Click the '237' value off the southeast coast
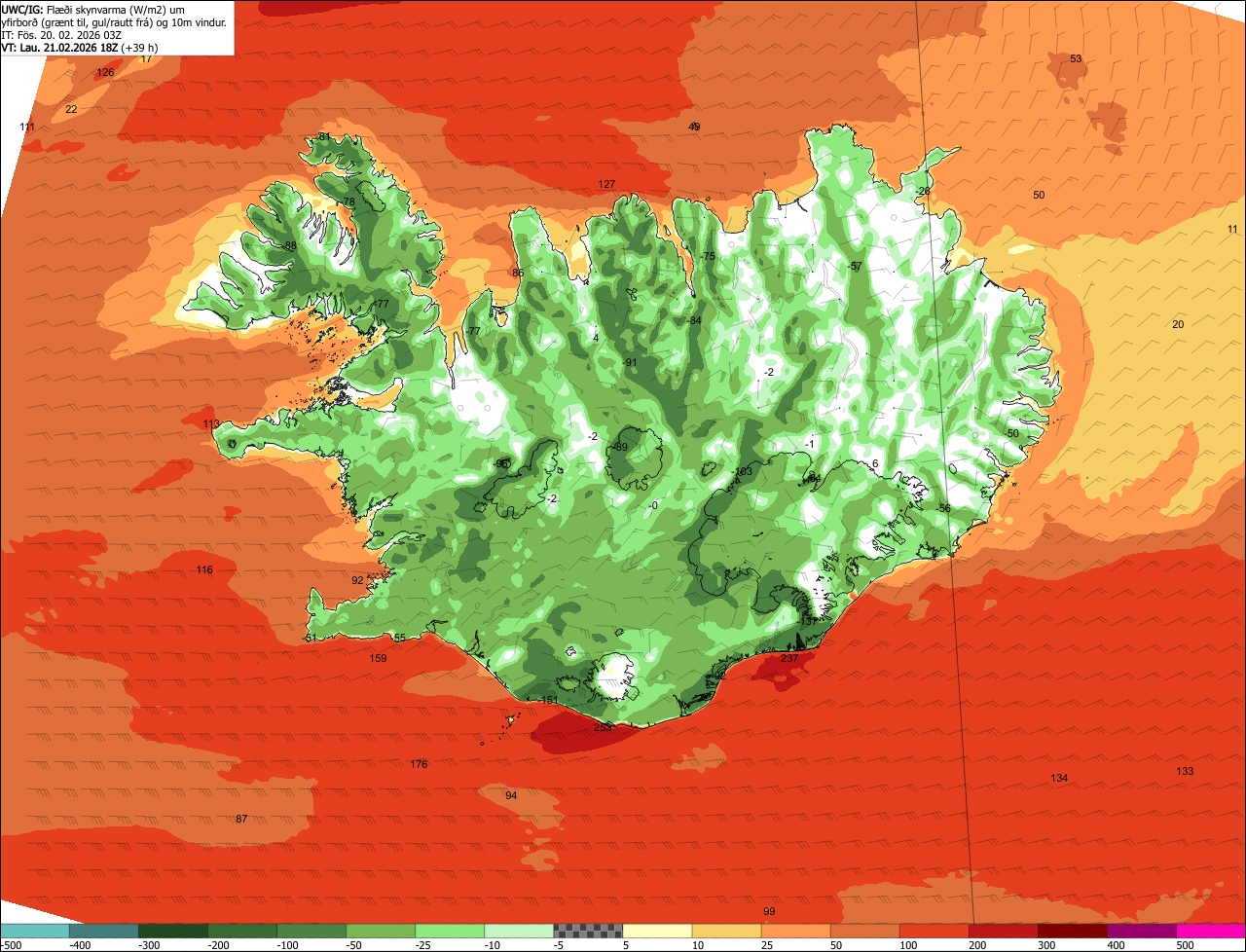 (x=789, y=659)
